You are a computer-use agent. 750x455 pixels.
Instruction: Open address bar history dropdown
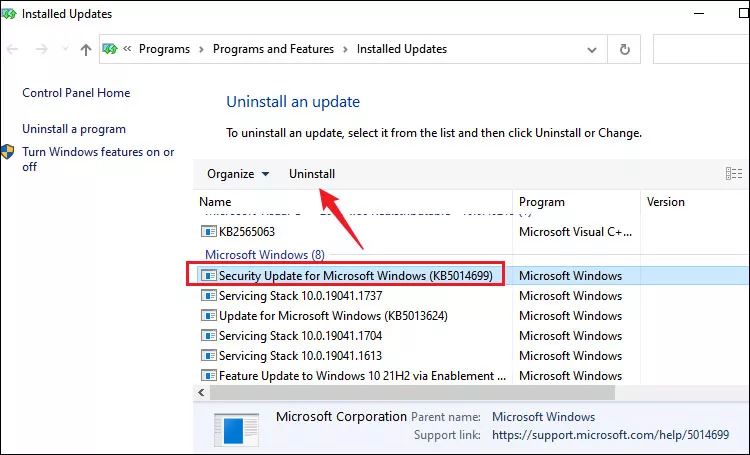(592, 50)
